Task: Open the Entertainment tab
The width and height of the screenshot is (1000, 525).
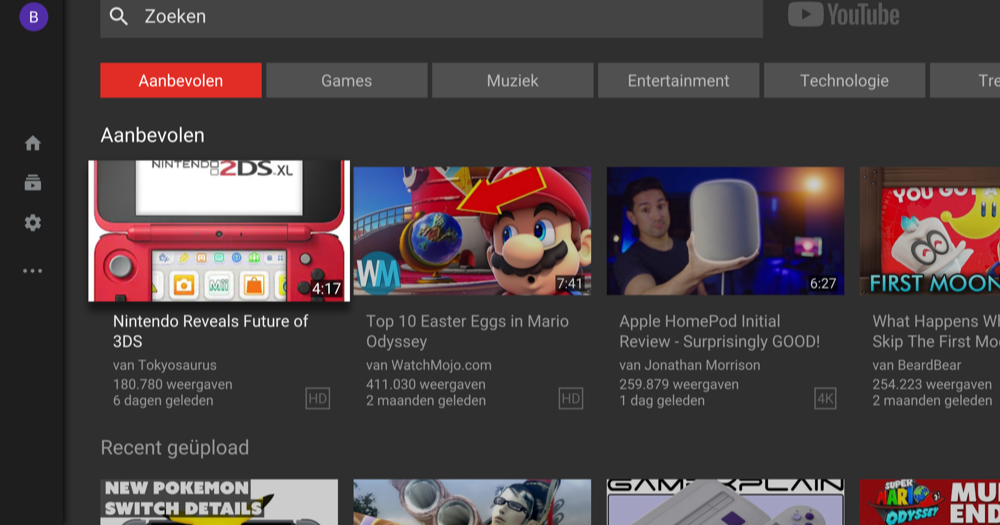Action: tap(678, 80)
